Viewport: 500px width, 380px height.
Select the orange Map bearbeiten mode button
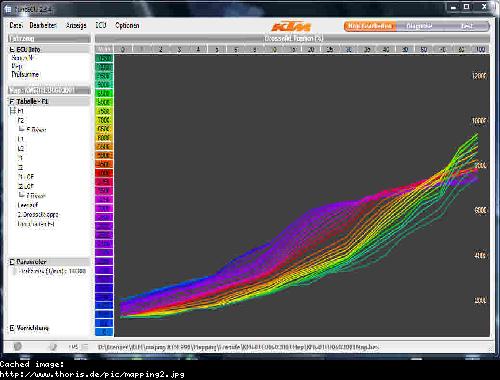point(370,26)
